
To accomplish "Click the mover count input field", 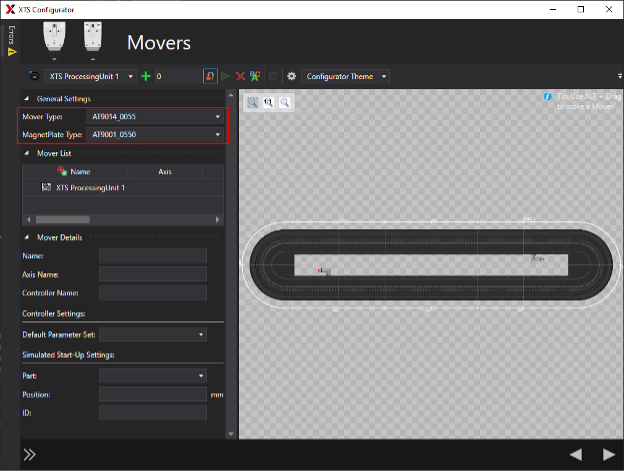I will click(x=178, y=76).
